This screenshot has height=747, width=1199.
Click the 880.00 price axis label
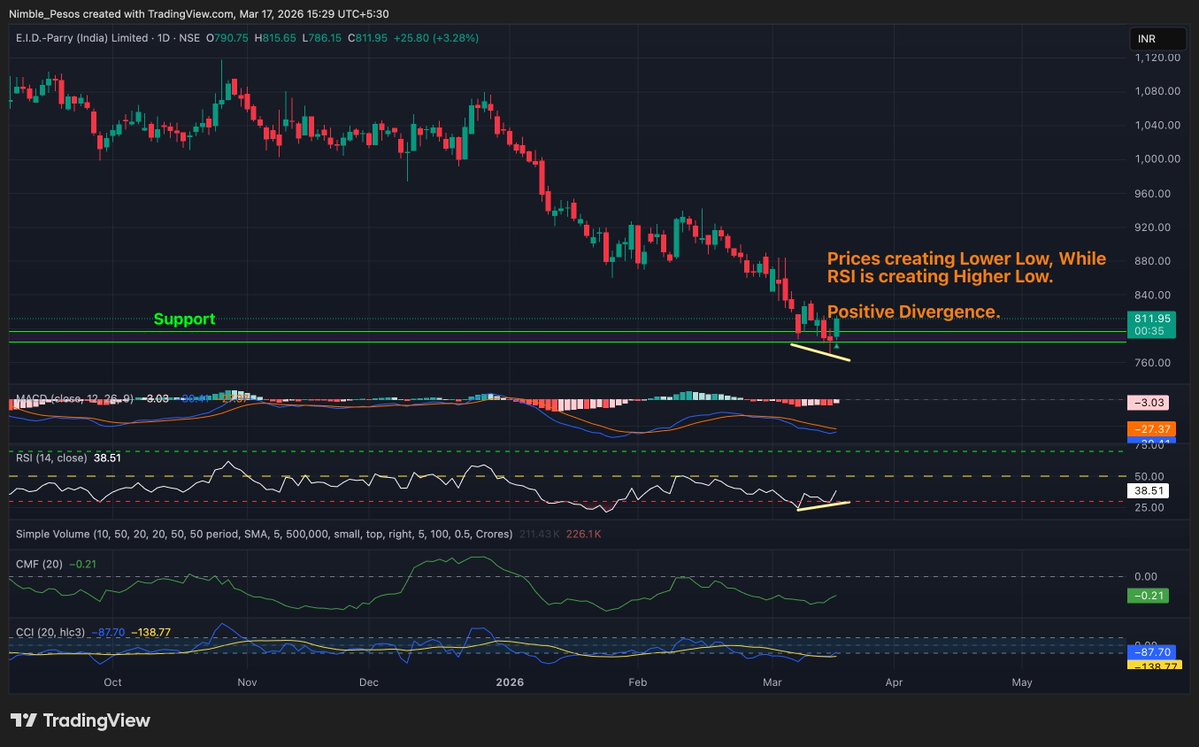coord(1152,261)
